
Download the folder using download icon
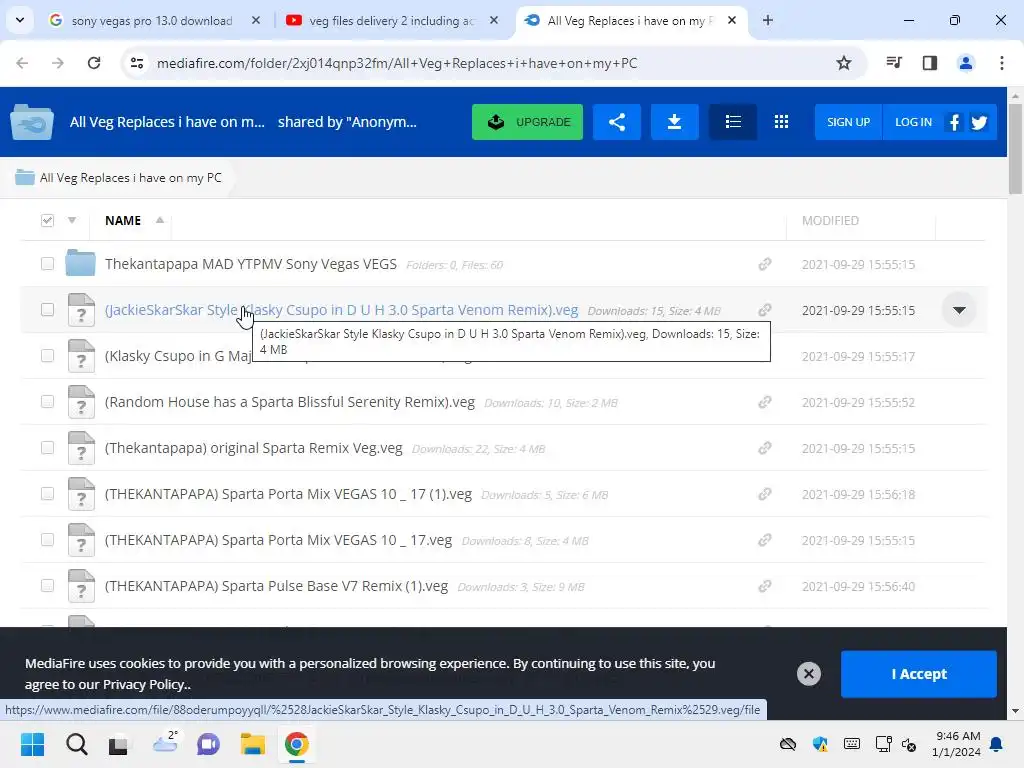[x=675, y=122]
